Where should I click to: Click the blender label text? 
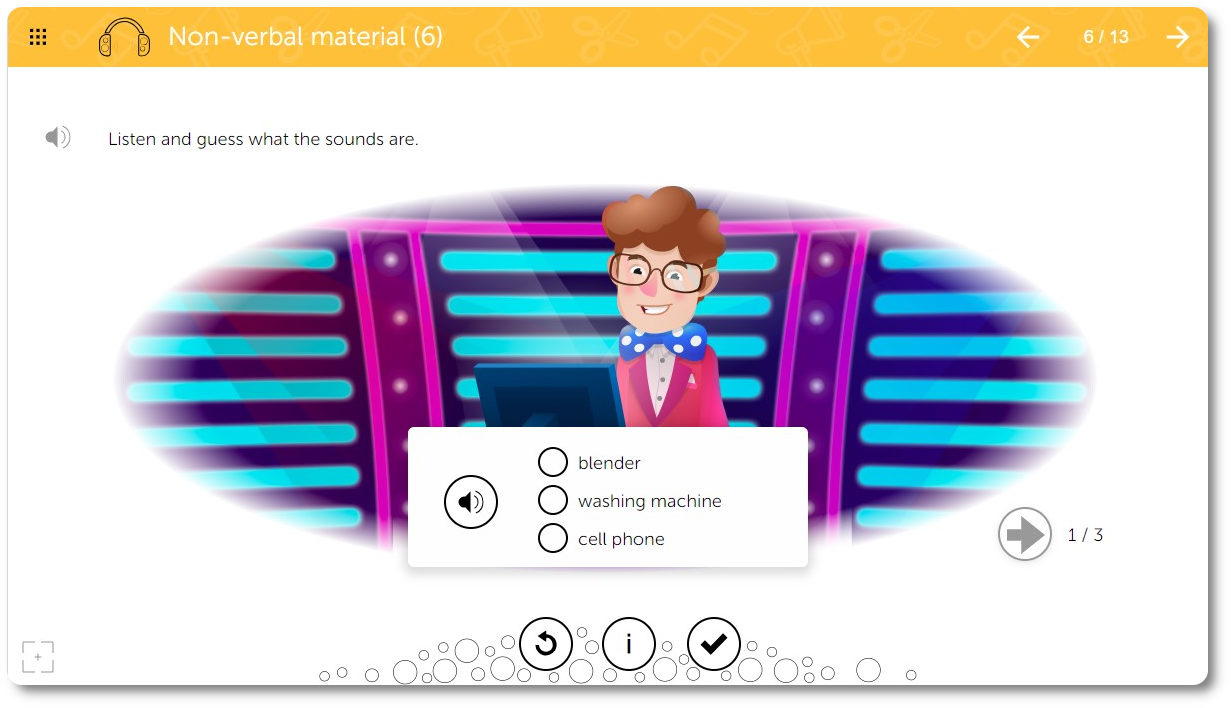[x=609, y=463]
